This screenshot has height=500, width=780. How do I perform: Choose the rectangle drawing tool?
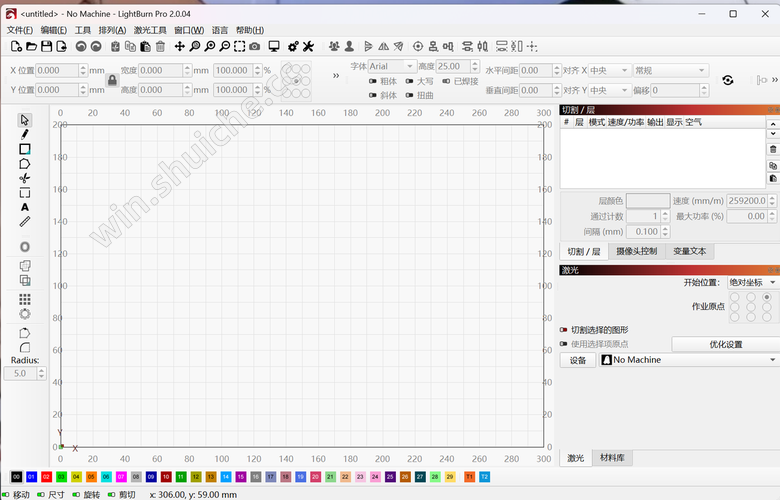coord(25,149)
